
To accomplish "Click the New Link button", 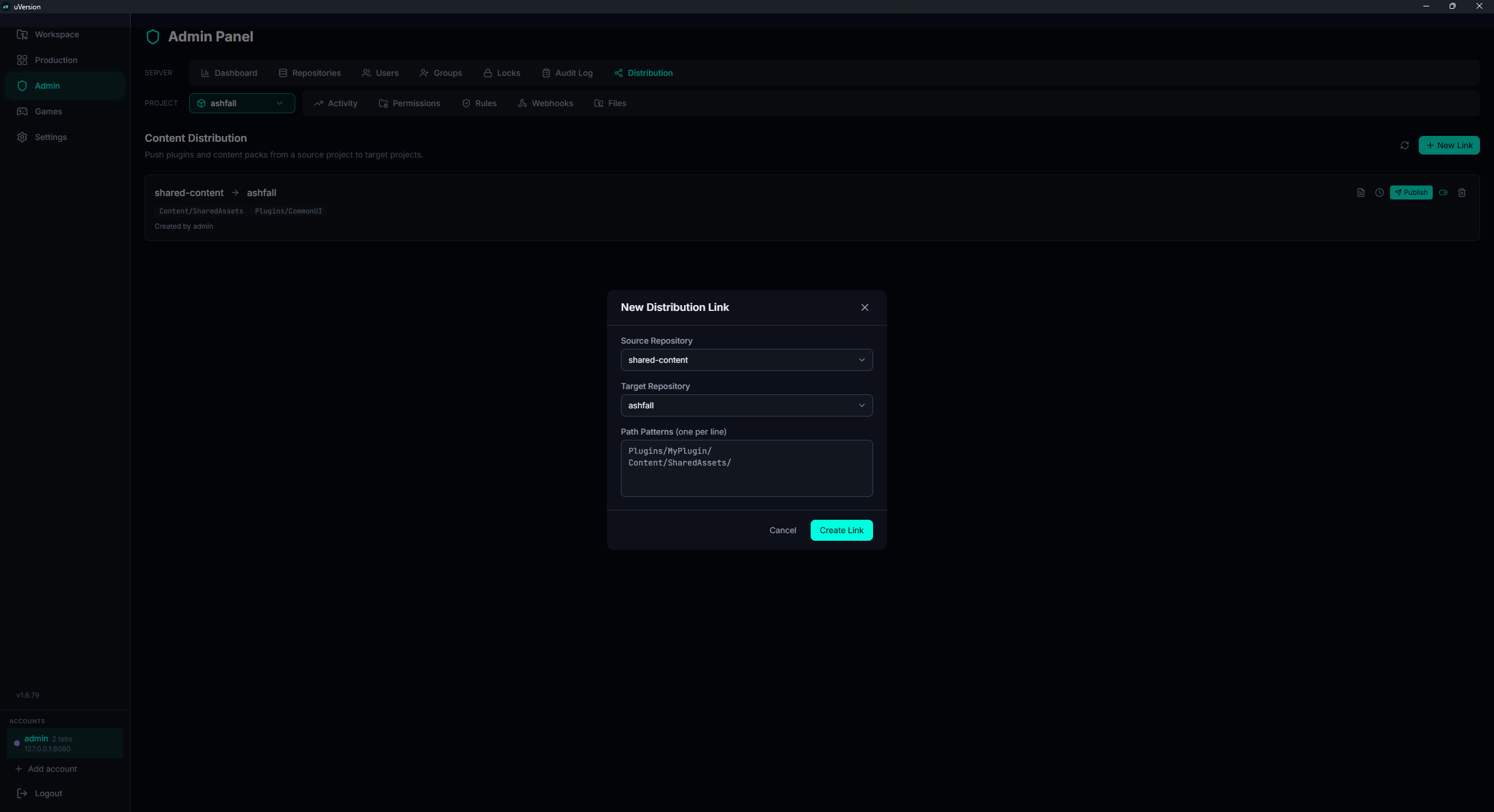I will pos(1449,145).
